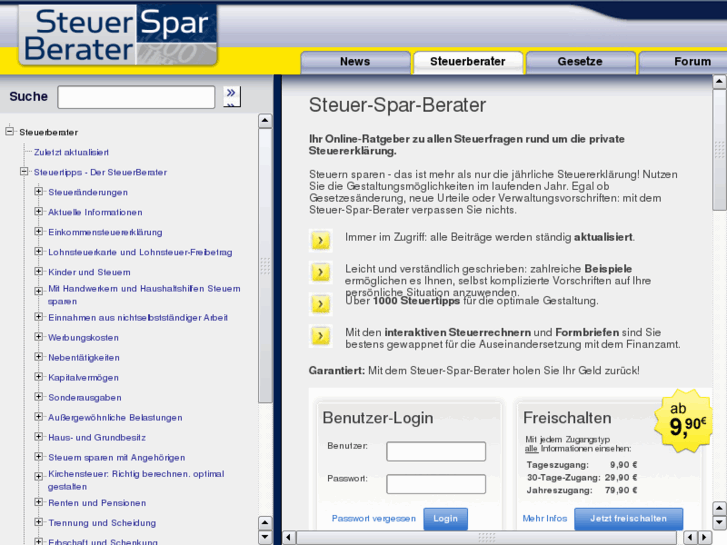This screenshot has height=545, width=727.
Task: Expand the Kapitalvermögen tree node
Action: [x=39, y=377]
